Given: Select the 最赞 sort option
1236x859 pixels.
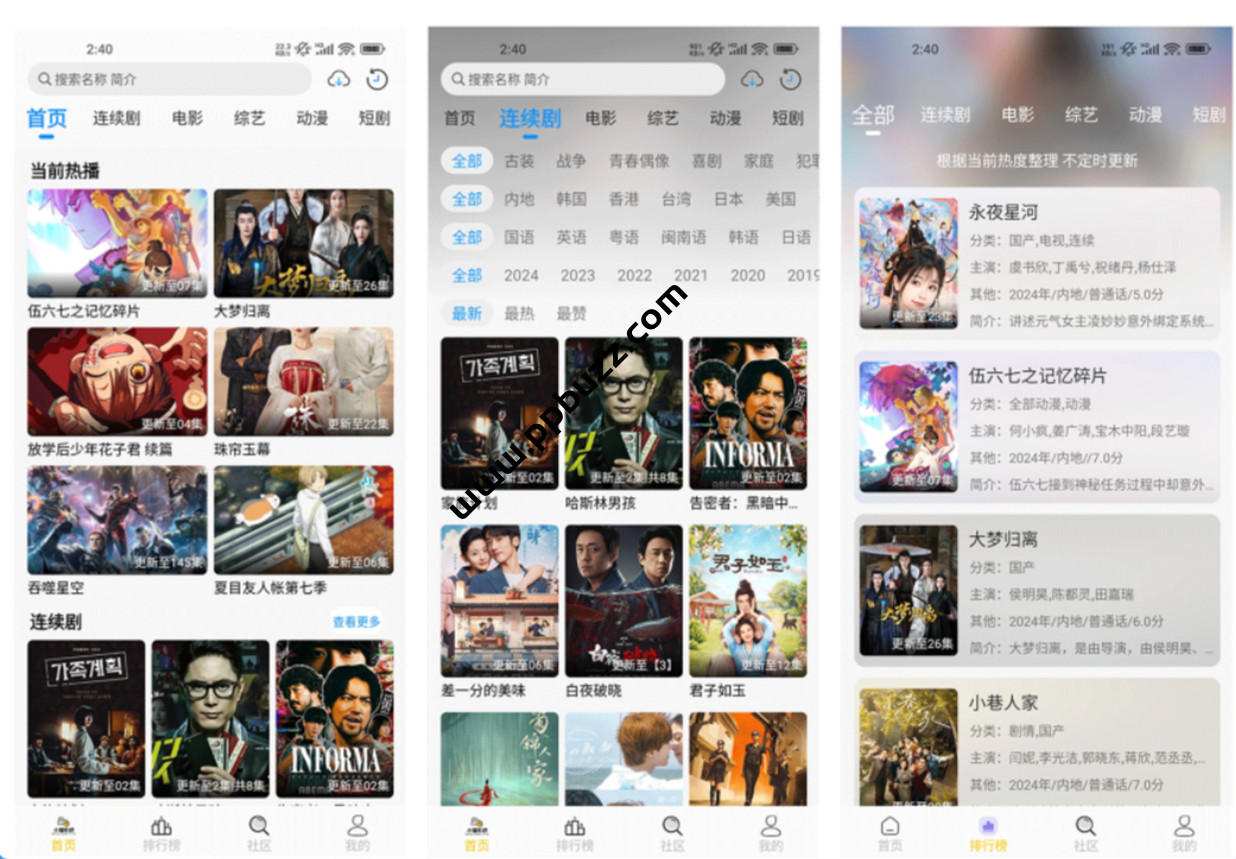Looking at the screenshot, I should coord(571,314).
